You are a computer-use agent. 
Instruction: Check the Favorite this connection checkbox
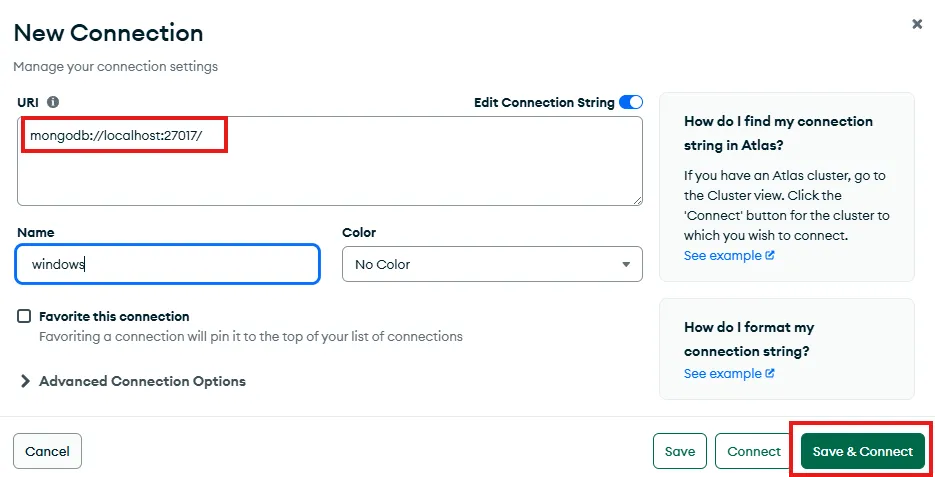tap(24, 316)
